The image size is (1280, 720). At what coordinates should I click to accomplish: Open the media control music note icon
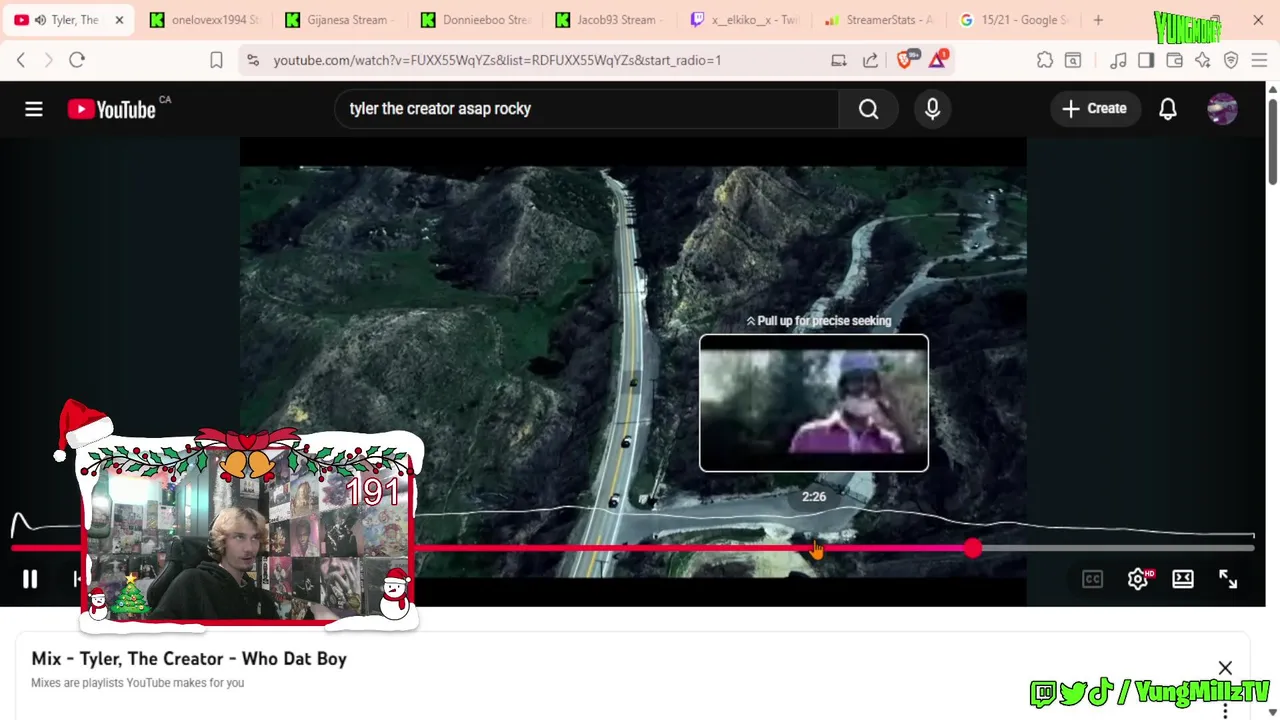(x=1118, y=60)
